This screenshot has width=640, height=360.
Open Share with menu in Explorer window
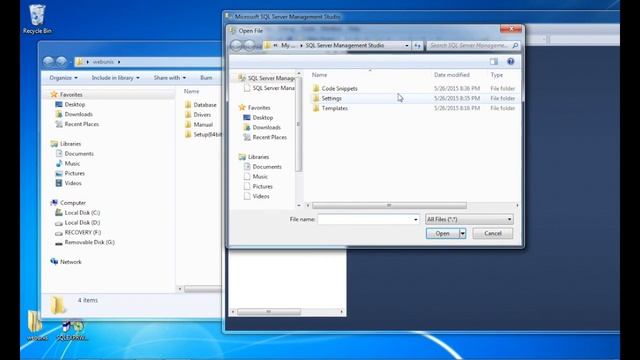(x=170, y=78)
